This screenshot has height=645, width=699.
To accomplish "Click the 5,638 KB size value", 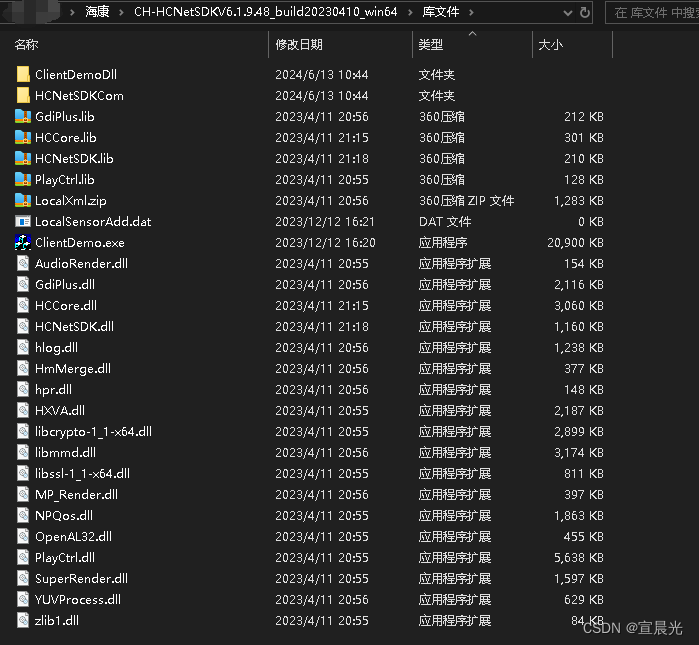I will (579, 558).
